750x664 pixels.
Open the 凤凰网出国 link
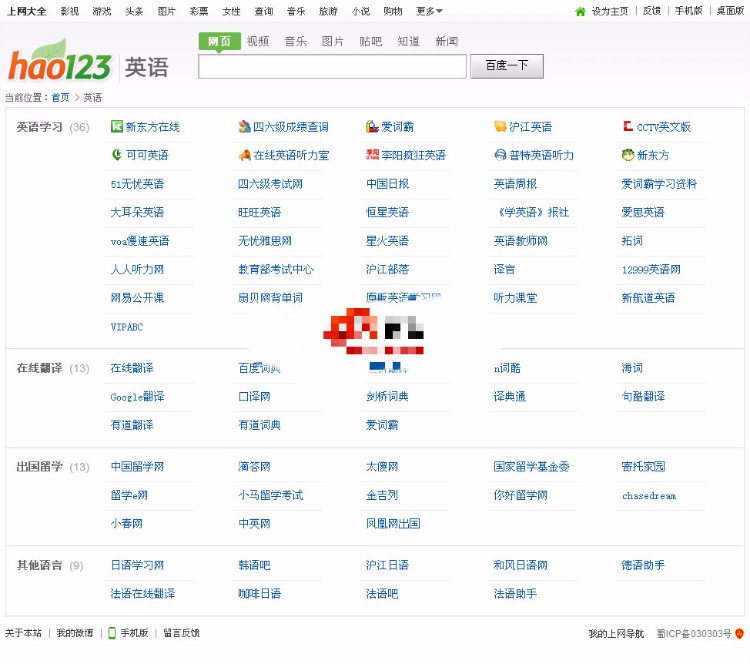coord(393,523)
